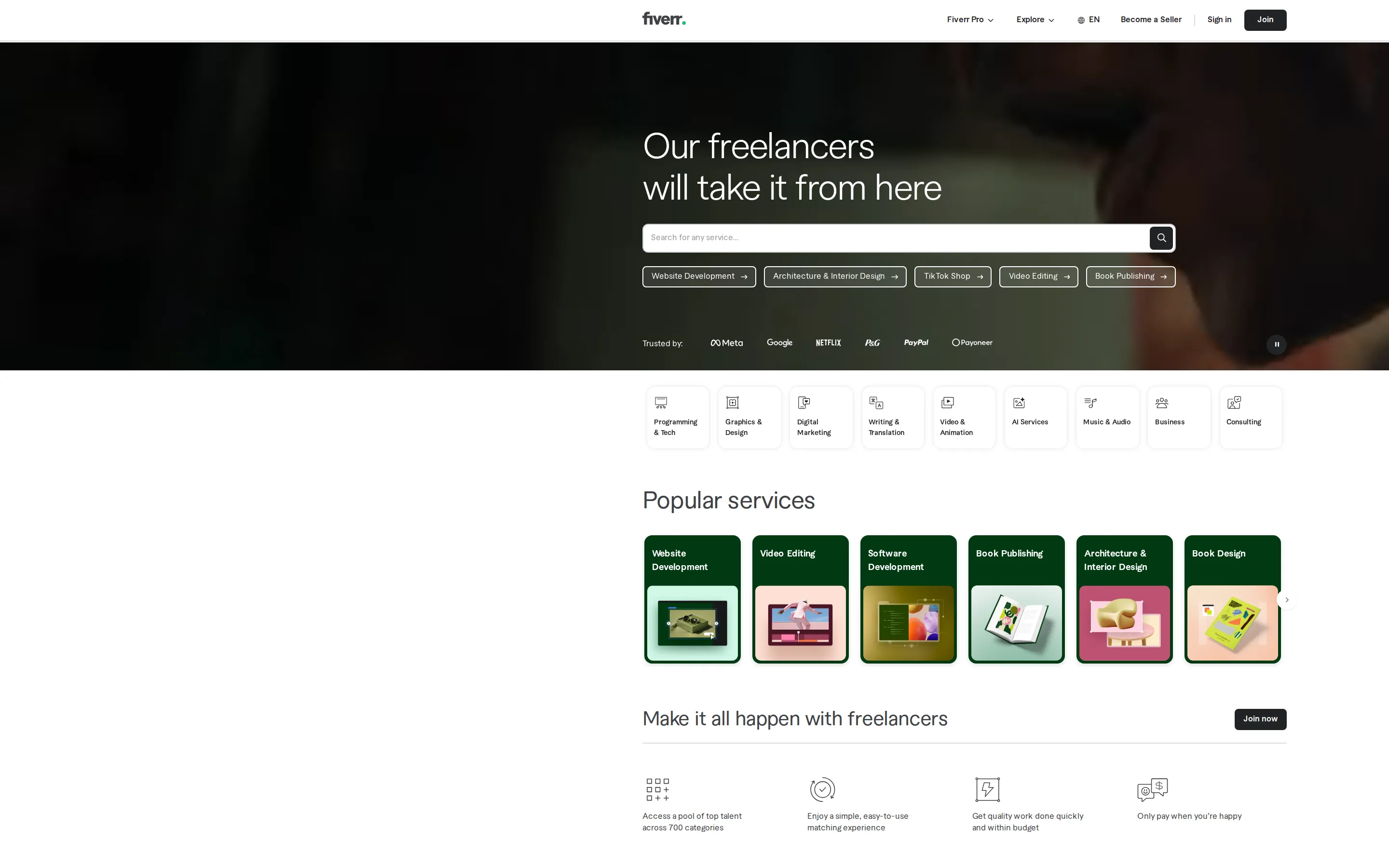
Task: Click the Meta trusted-by logo
Action: [x=727, y=343]
